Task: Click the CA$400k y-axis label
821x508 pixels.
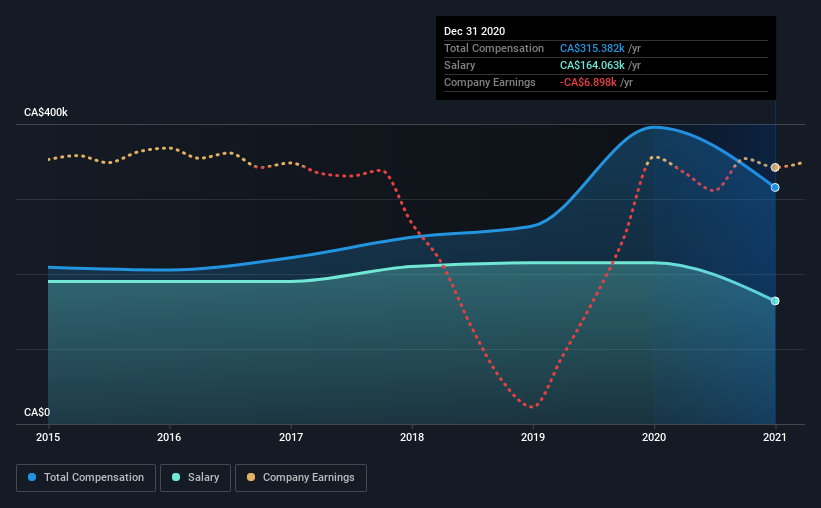Action: pos(46,112)
